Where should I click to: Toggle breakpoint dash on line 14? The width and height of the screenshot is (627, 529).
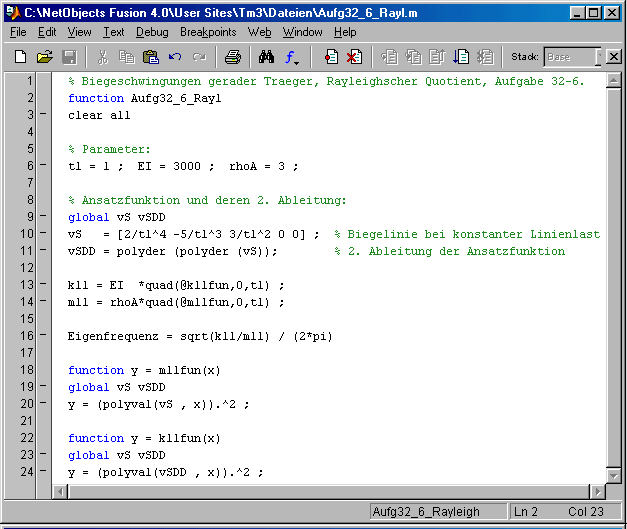pos(43,301)
